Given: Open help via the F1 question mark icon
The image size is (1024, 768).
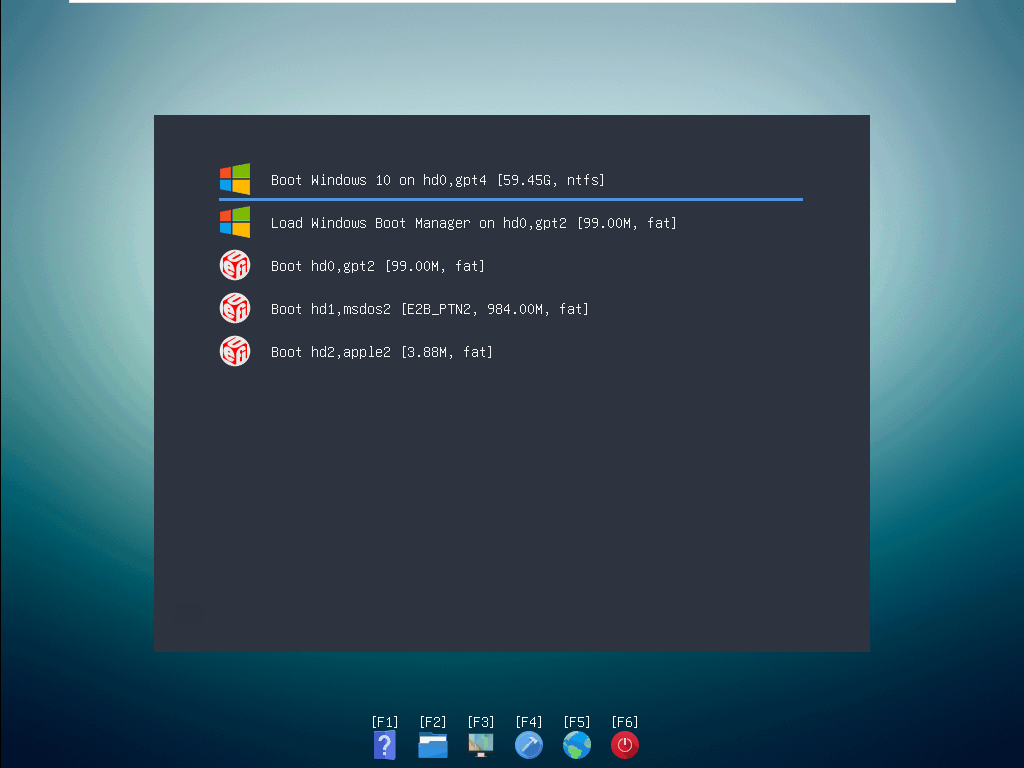Looking at the screenshot, I should point(385,745).
